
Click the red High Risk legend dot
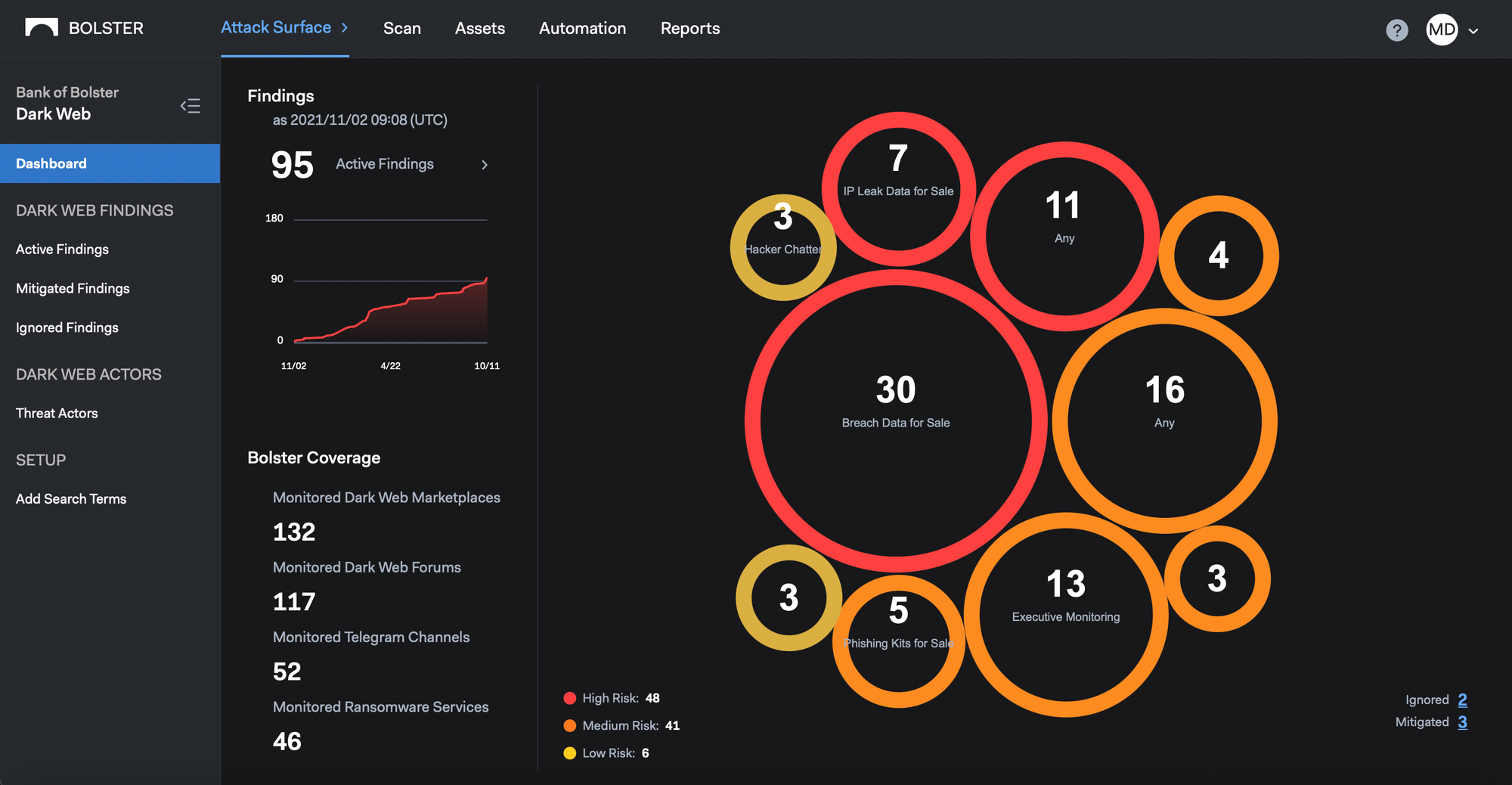click(570, 698)
